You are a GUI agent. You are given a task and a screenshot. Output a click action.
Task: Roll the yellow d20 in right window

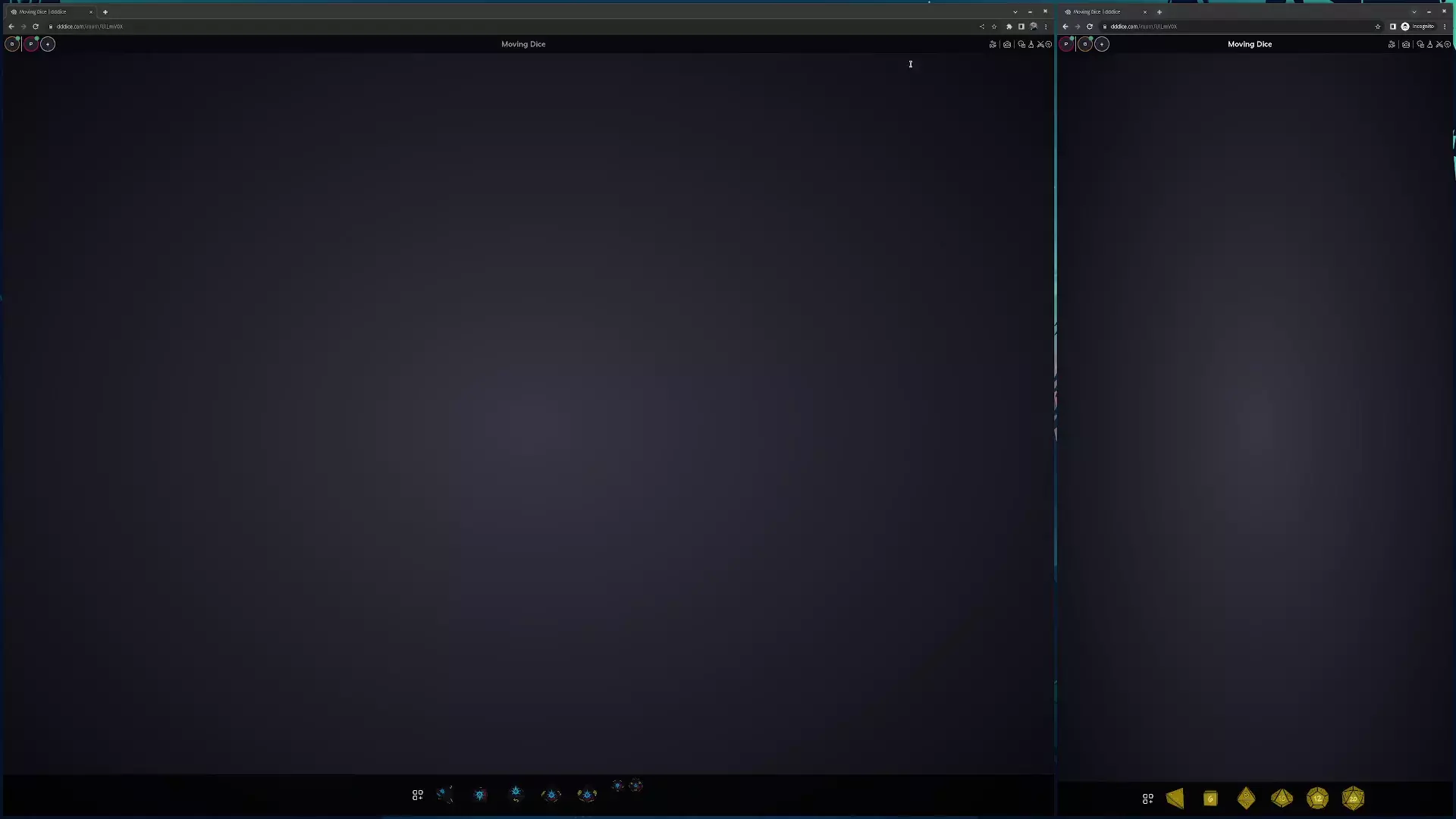point(1353,798)
